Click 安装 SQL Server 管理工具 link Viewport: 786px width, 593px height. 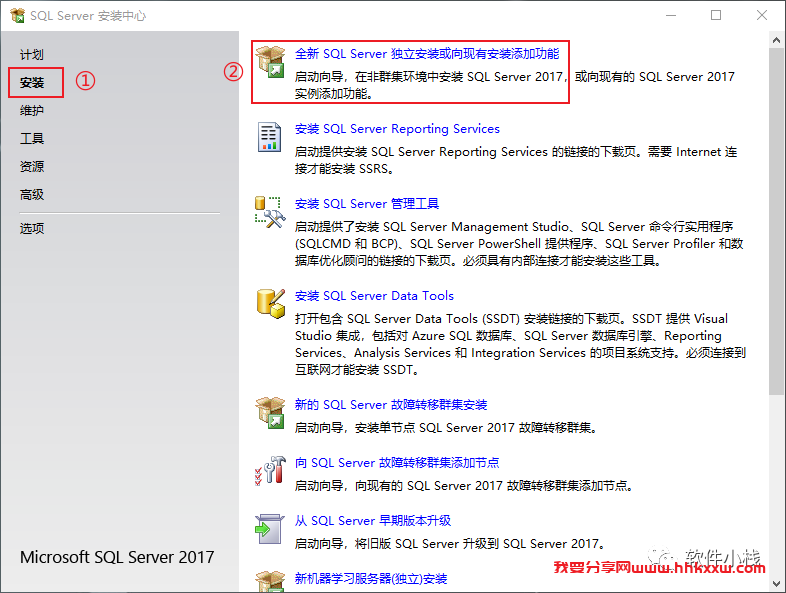pos(367,204)
